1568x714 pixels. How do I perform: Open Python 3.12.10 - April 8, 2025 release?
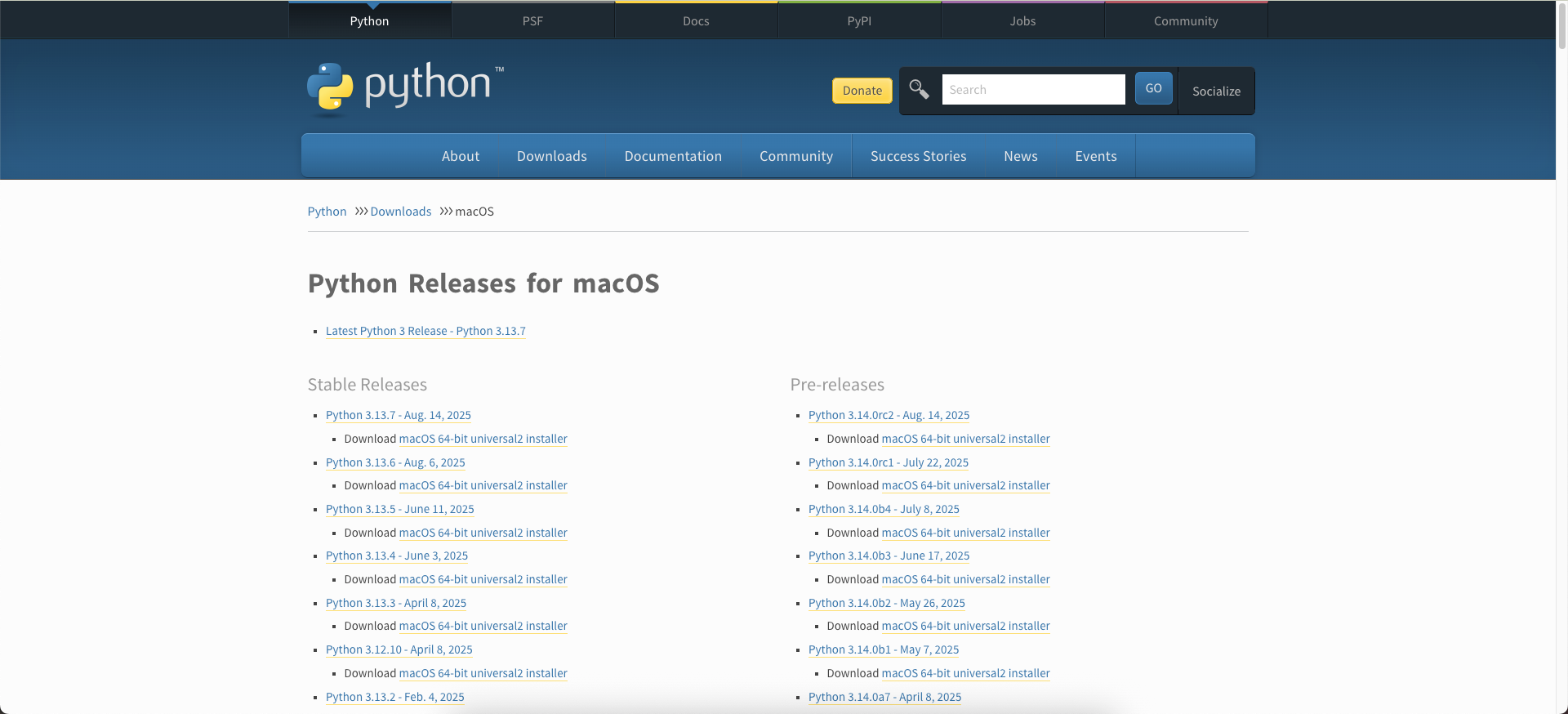tap(399, 649)
